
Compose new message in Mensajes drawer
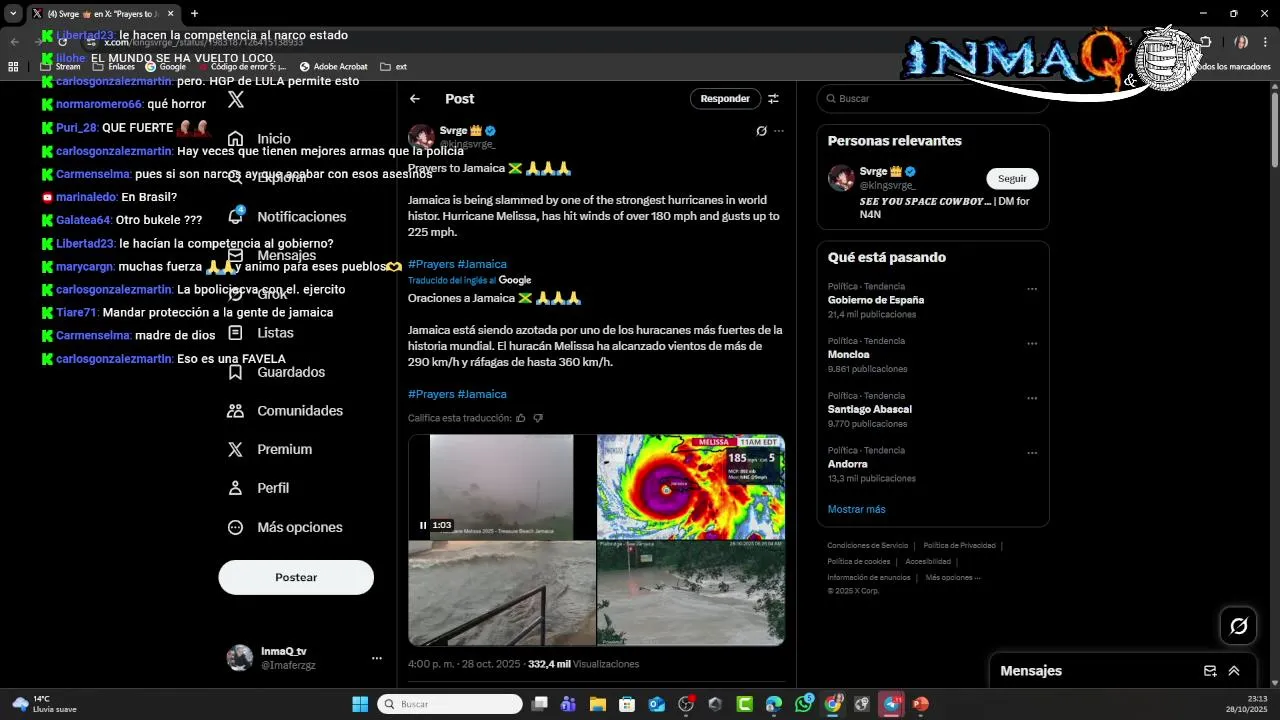1210,671
